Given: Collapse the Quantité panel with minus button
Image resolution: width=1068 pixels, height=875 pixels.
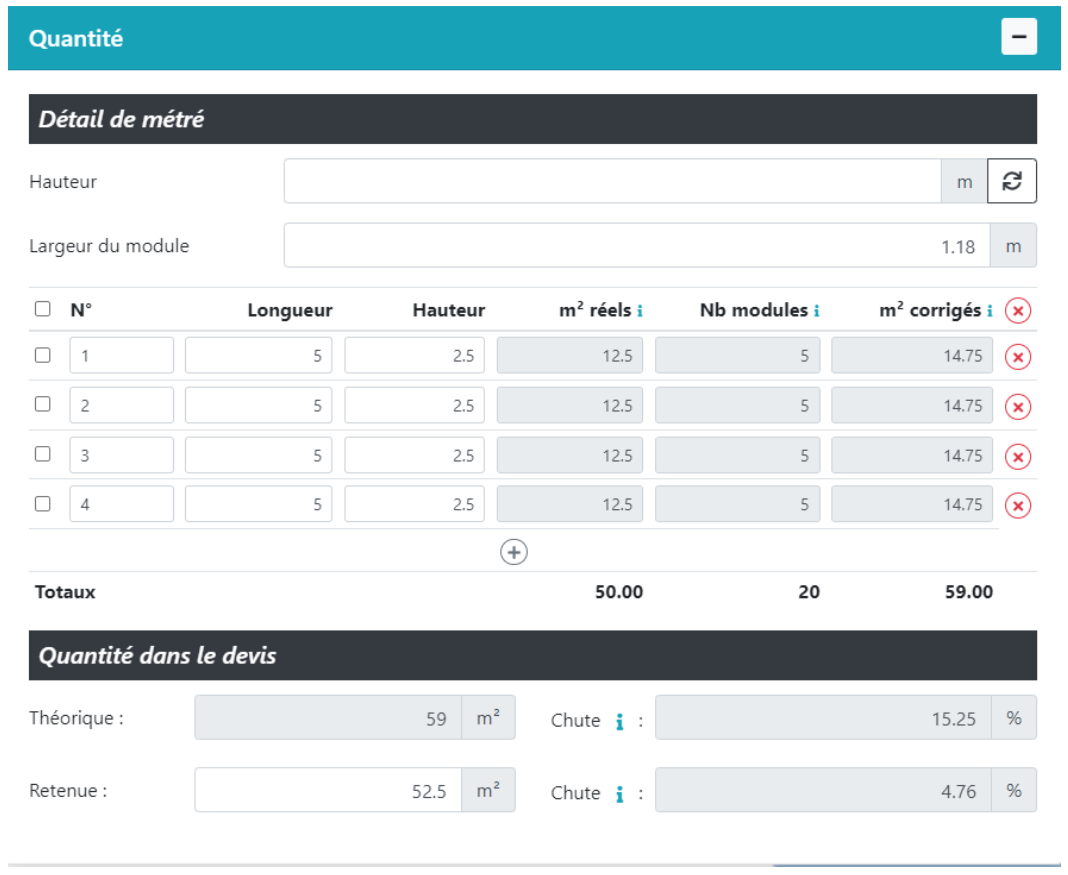Looking at the screenshot, I should 1019,38.
